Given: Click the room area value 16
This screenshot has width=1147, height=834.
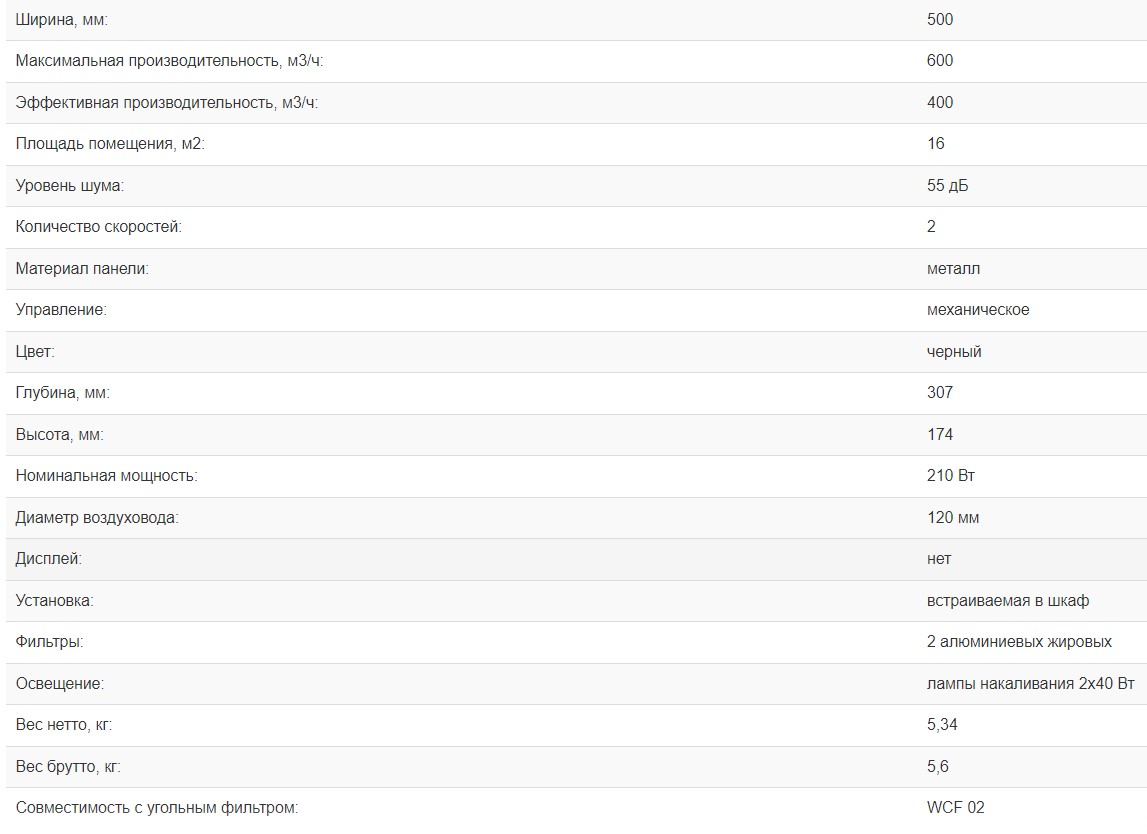Looking at the screenshot, I should click(936, 144).
